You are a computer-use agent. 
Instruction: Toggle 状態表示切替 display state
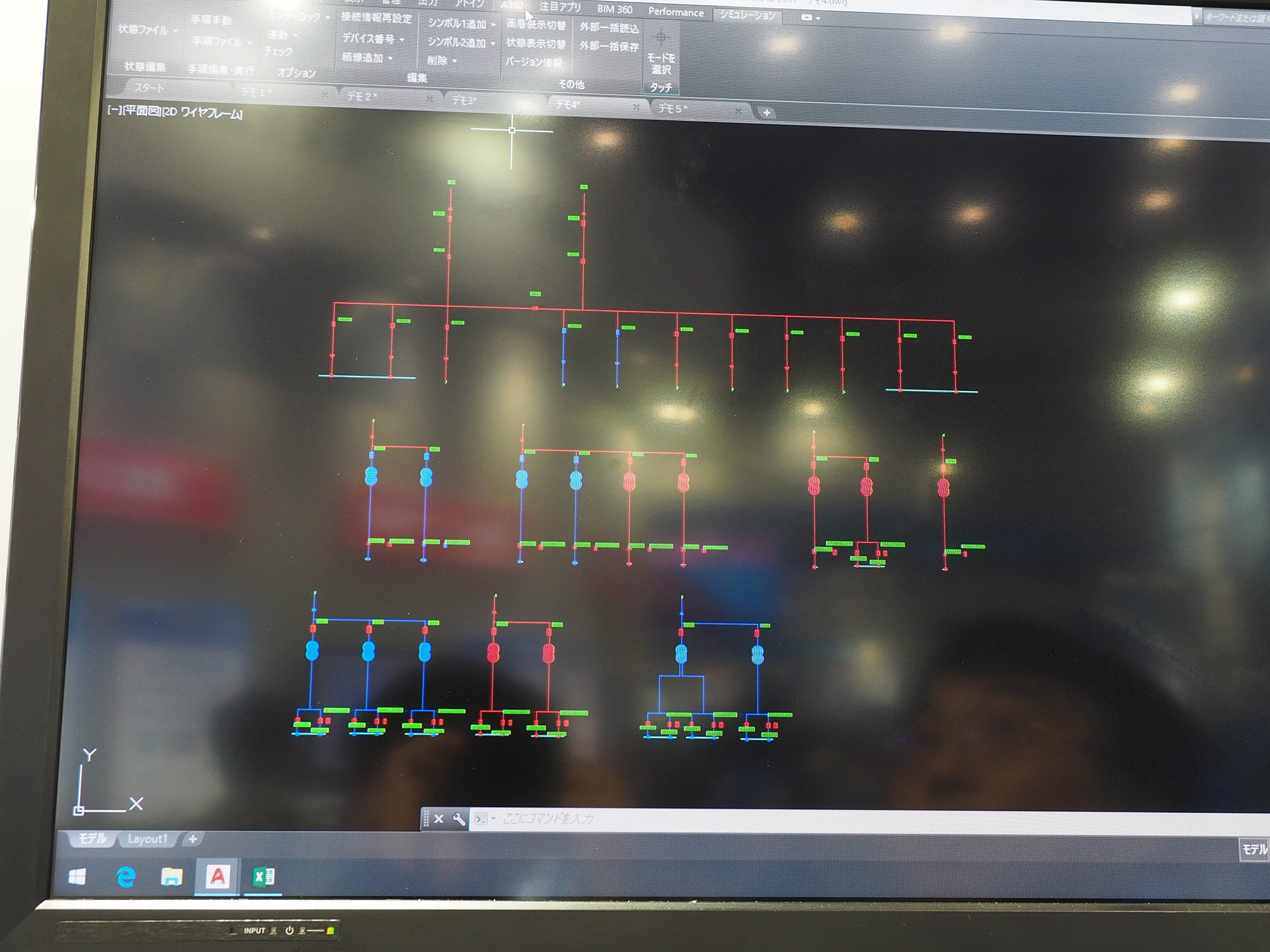tap(535, 44)
